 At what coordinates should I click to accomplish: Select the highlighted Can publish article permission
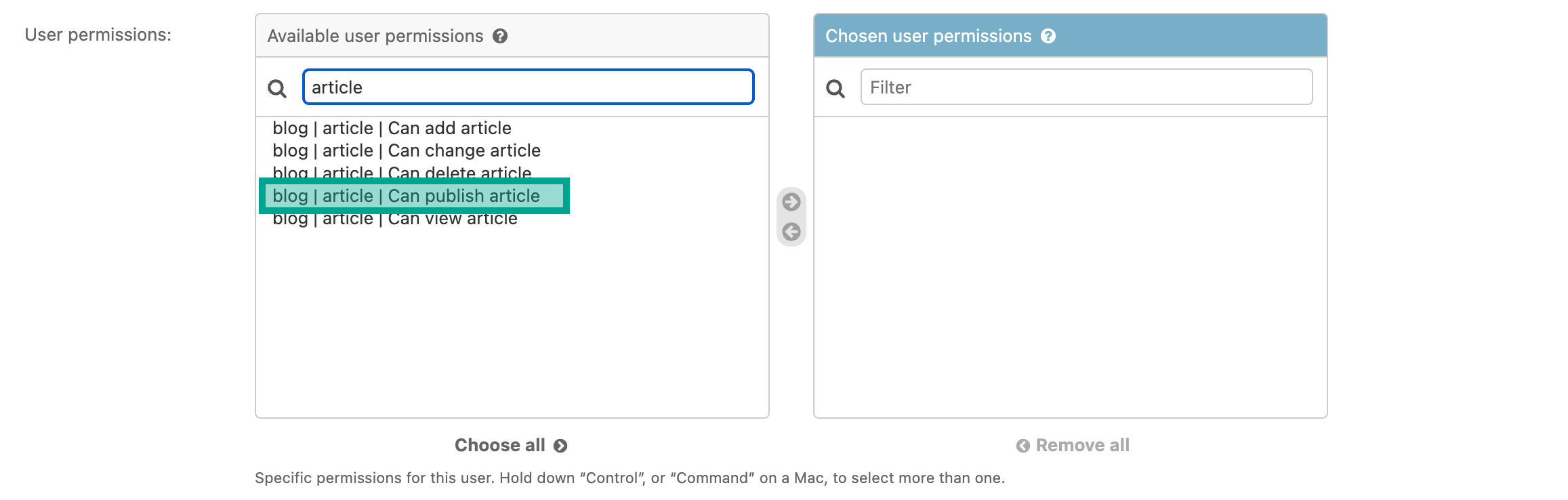coord(406,196)
